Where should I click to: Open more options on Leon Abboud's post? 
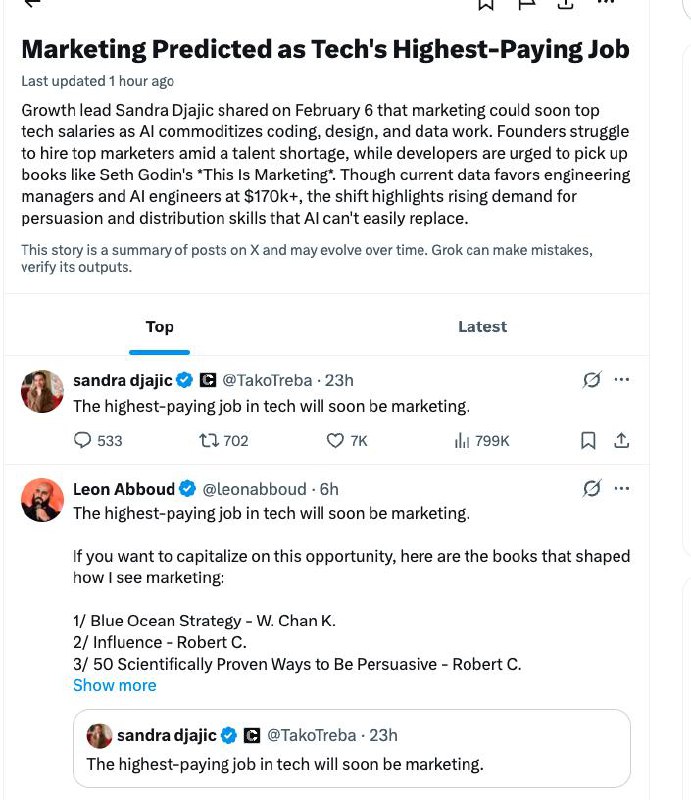[622, 489]
